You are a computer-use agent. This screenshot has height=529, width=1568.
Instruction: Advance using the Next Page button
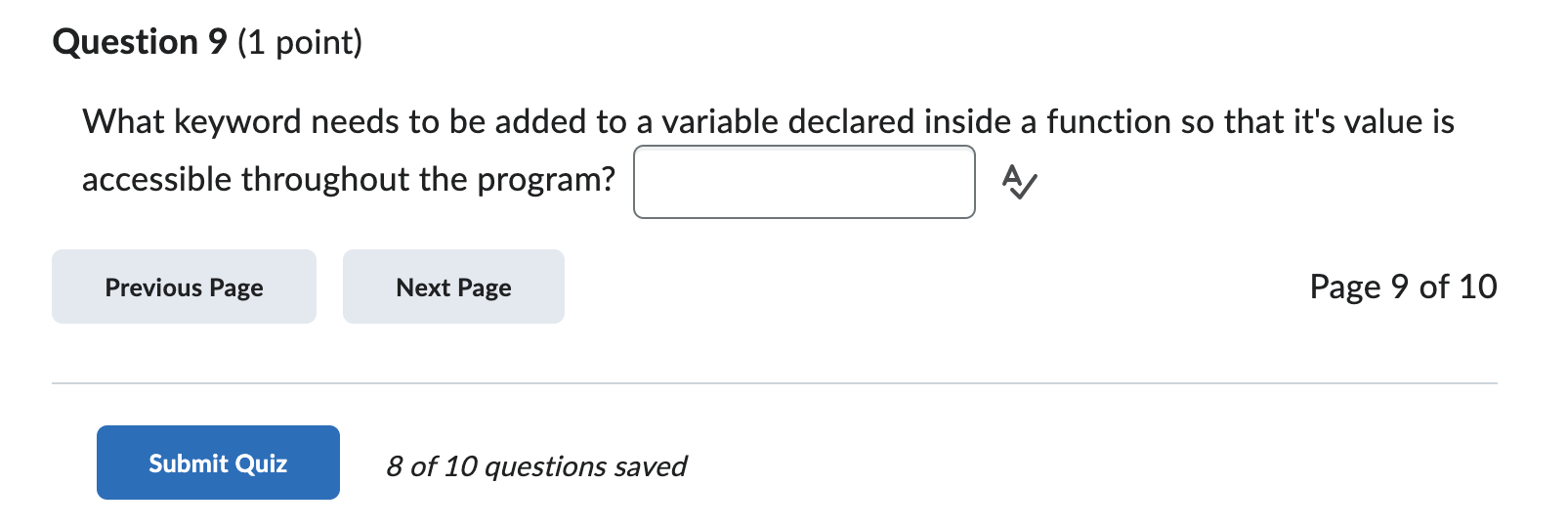(453, 287)
